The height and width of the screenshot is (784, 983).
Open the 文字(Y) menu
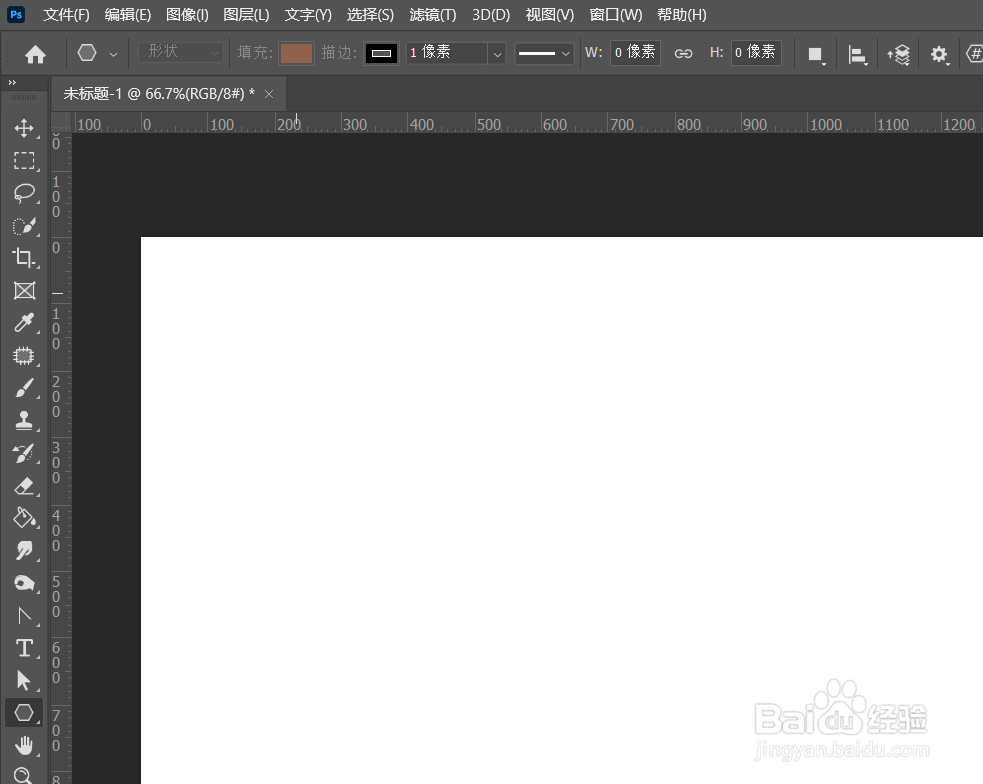(x=308, y=14)
